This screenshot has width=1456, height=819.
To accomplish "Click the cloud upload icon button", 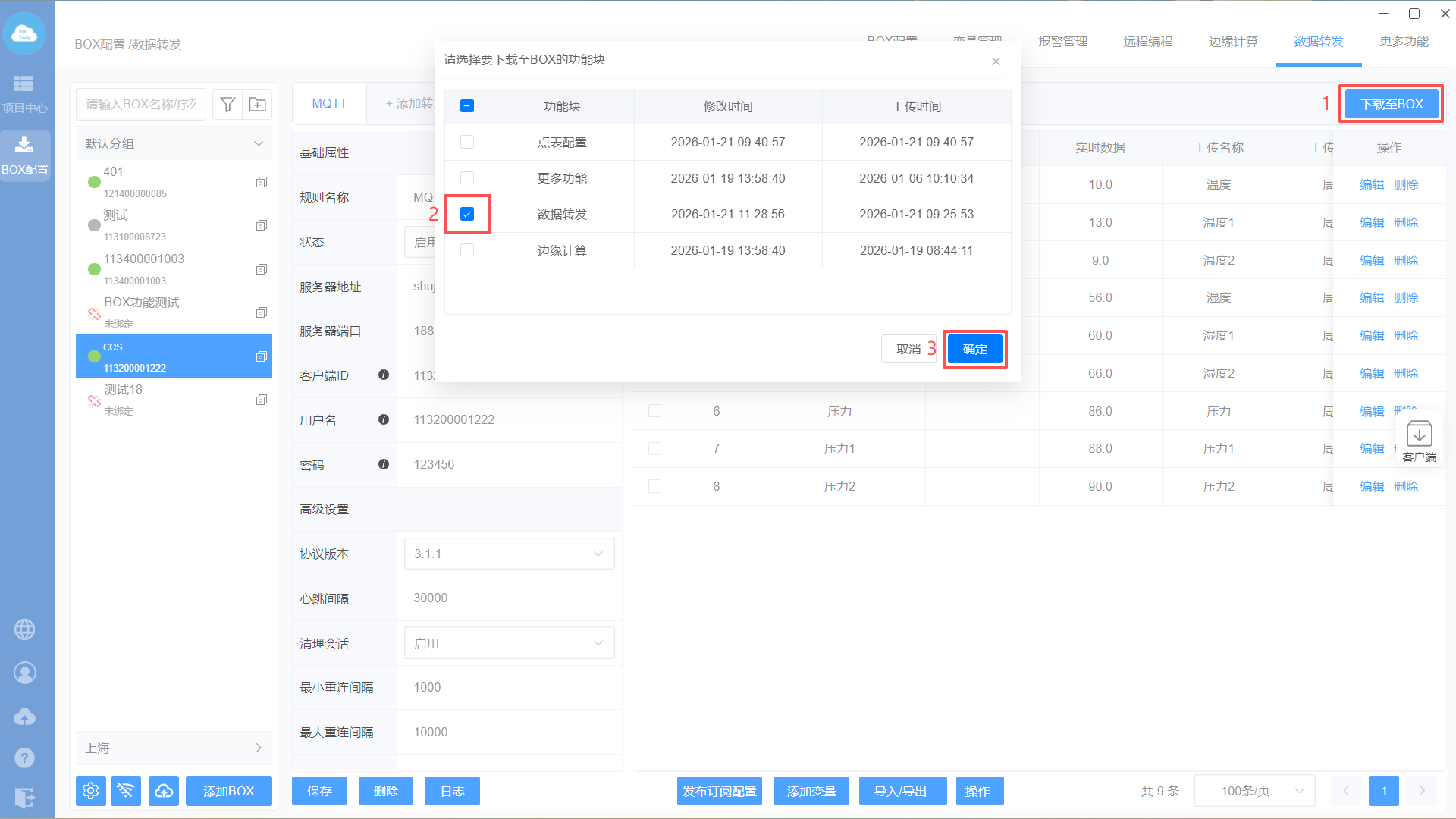I will [x=164, y=791].
